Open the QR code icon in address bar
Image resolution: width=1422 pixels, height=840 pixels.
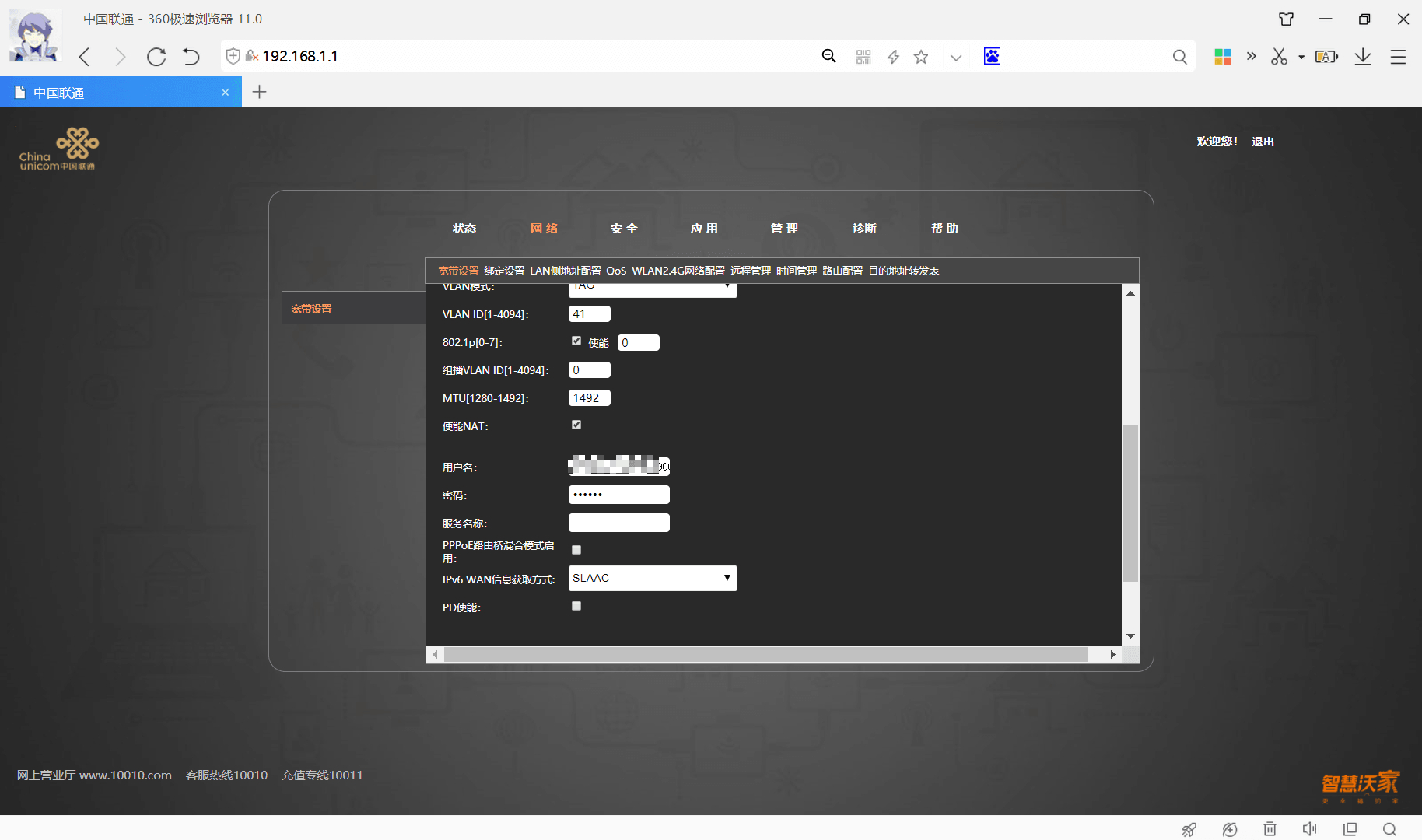863,57
